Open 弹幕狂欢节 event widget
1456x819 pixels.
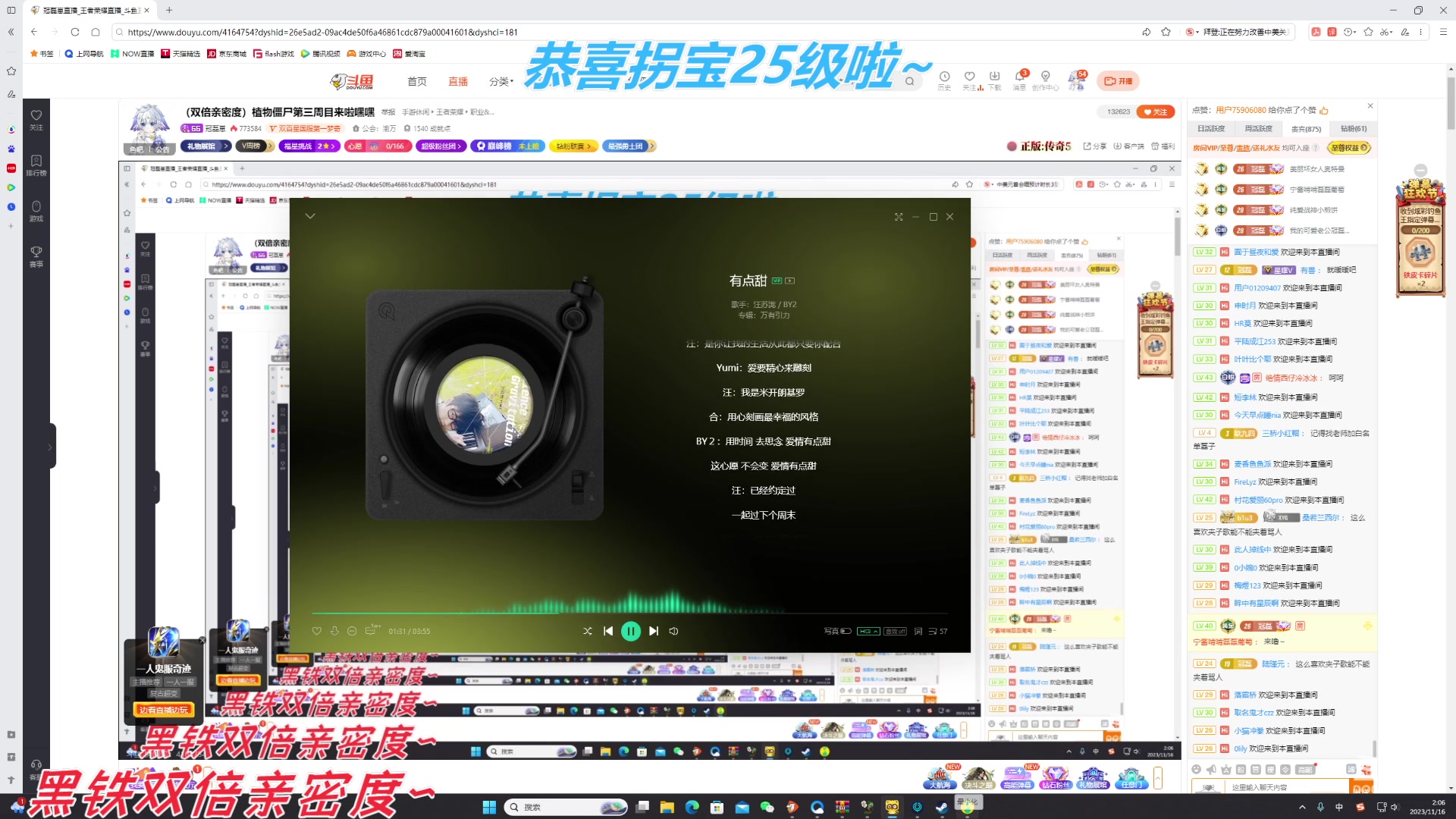tap(1420, 237)
